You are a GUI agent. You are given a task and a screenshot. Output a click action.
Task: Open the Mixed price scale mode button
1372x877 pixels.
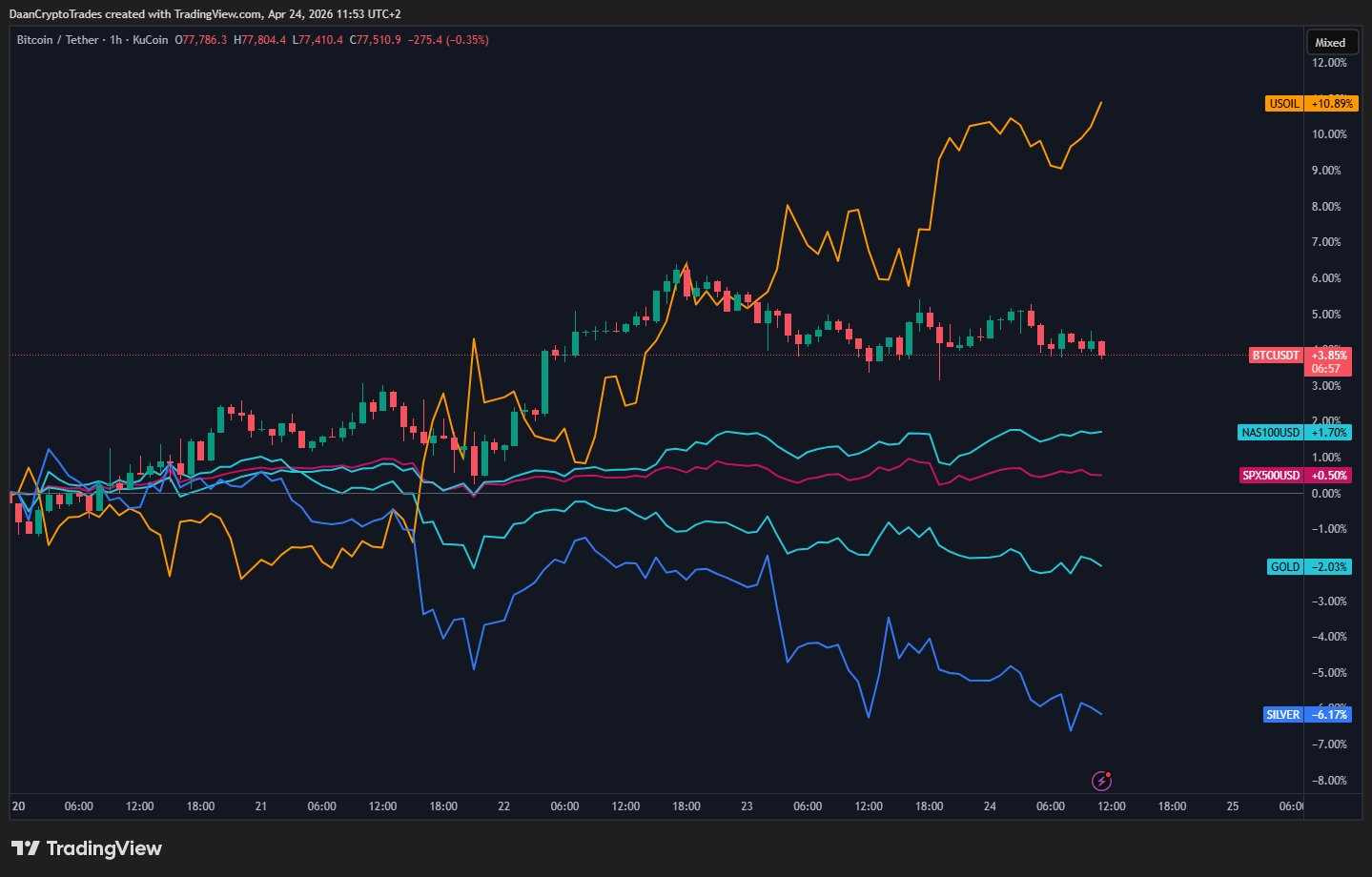pyautogui.click(x=1330, y=42)
